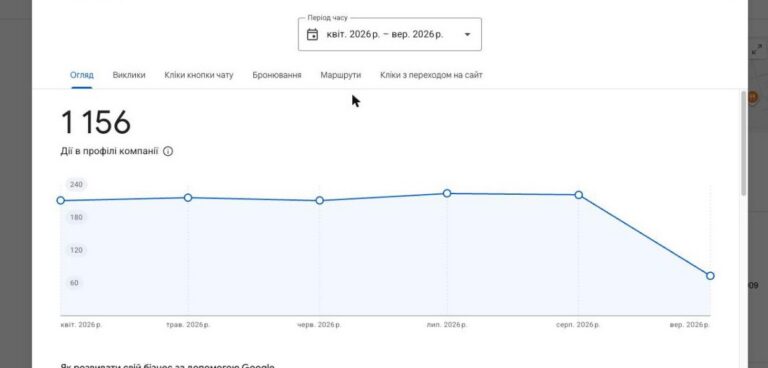Click the 240 axis label
The height and width of the screenshot is (368, 768).
pos(76,184)
